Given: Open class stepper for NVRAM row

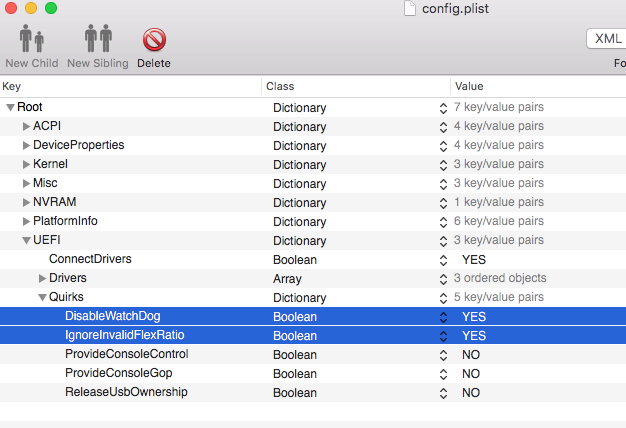Looking at the screenshot, I should pos(443,203).
